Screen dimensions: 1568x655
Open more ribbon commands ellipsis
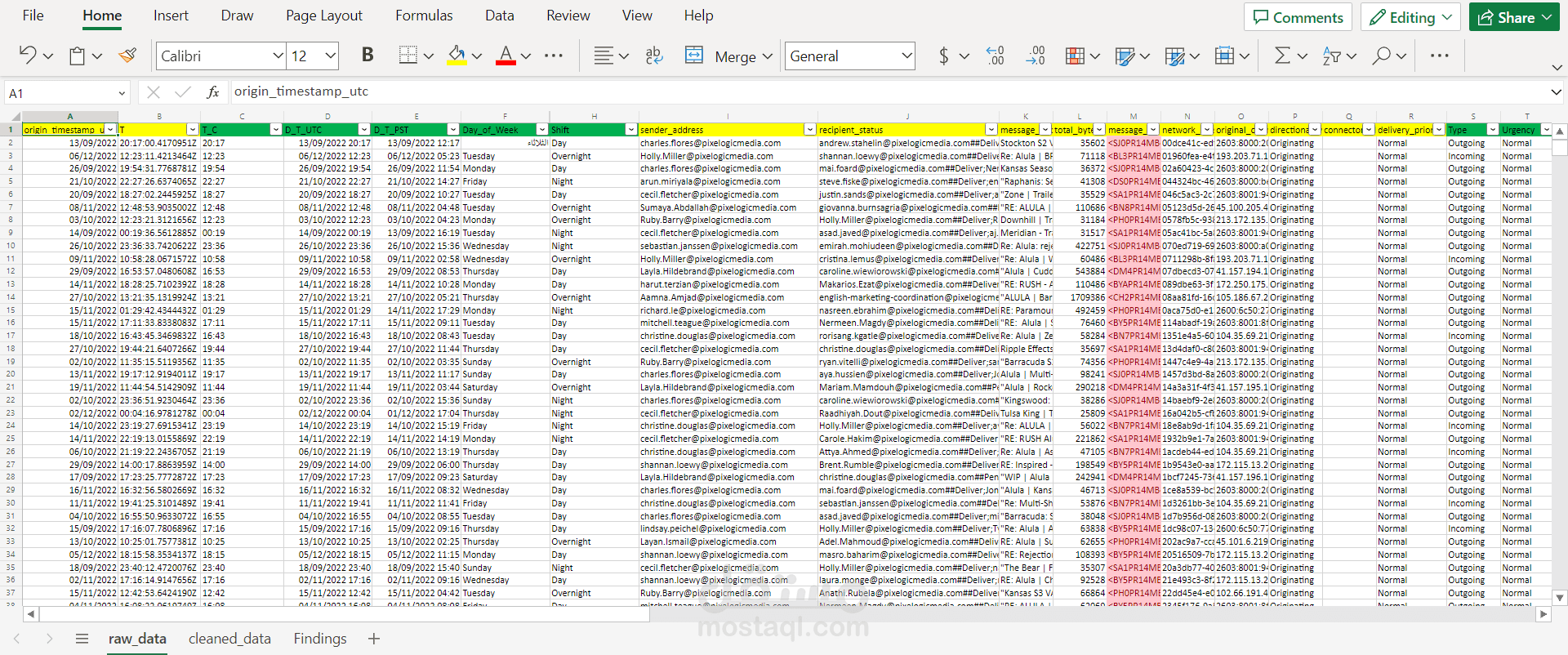tap(1440, 56)
